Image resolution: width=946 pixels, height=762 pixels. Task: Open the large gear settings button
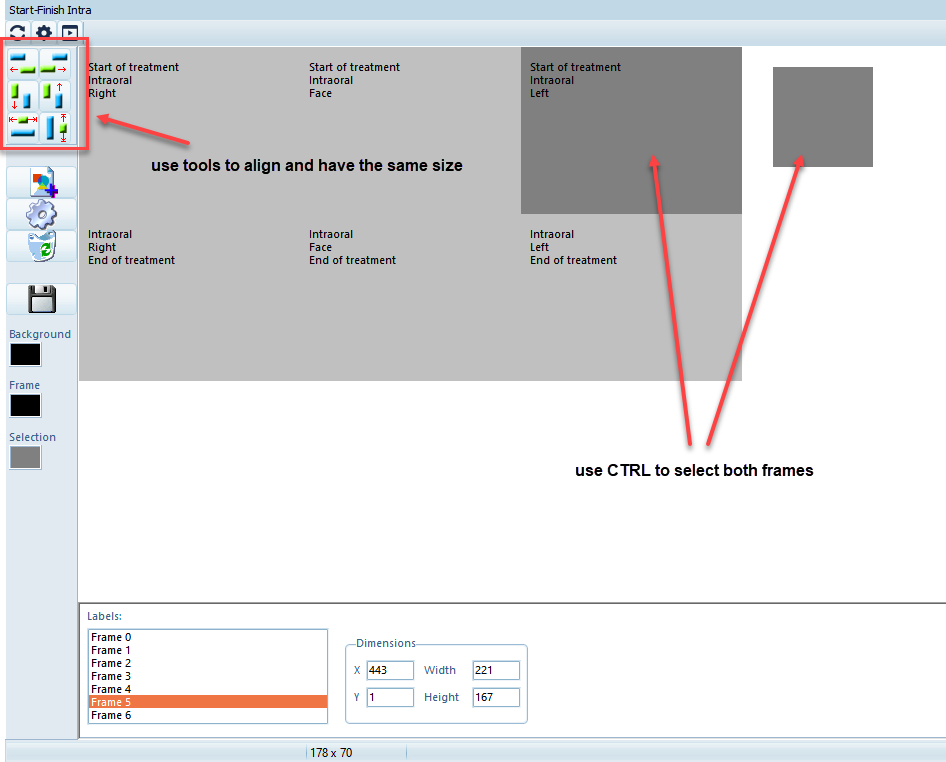pos(41,214)
